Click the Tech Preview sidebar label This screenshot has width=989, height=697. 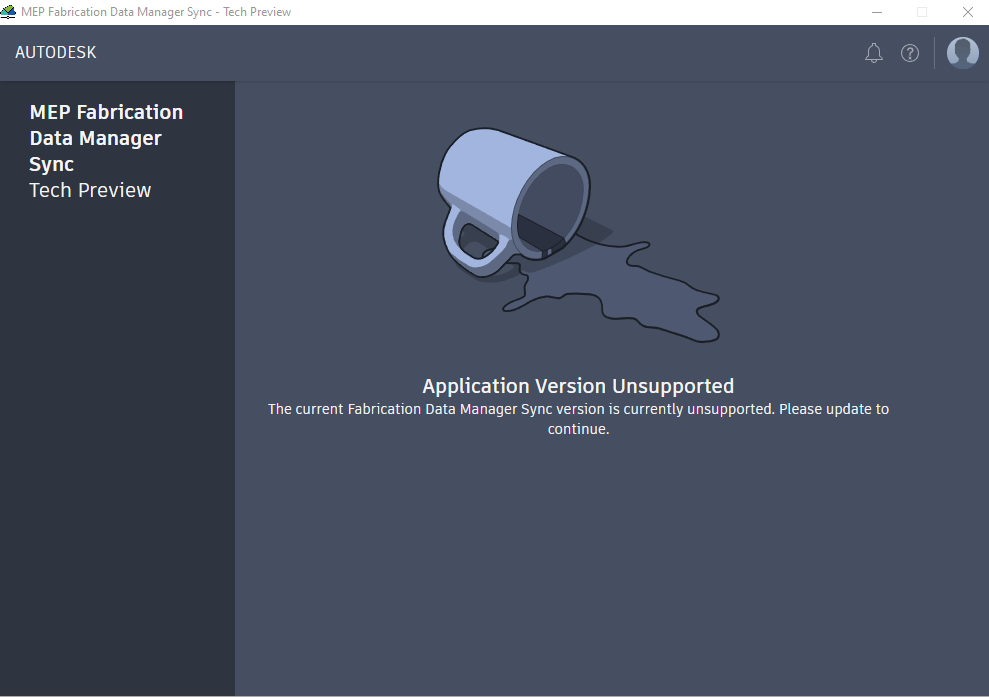coord(90,190)
